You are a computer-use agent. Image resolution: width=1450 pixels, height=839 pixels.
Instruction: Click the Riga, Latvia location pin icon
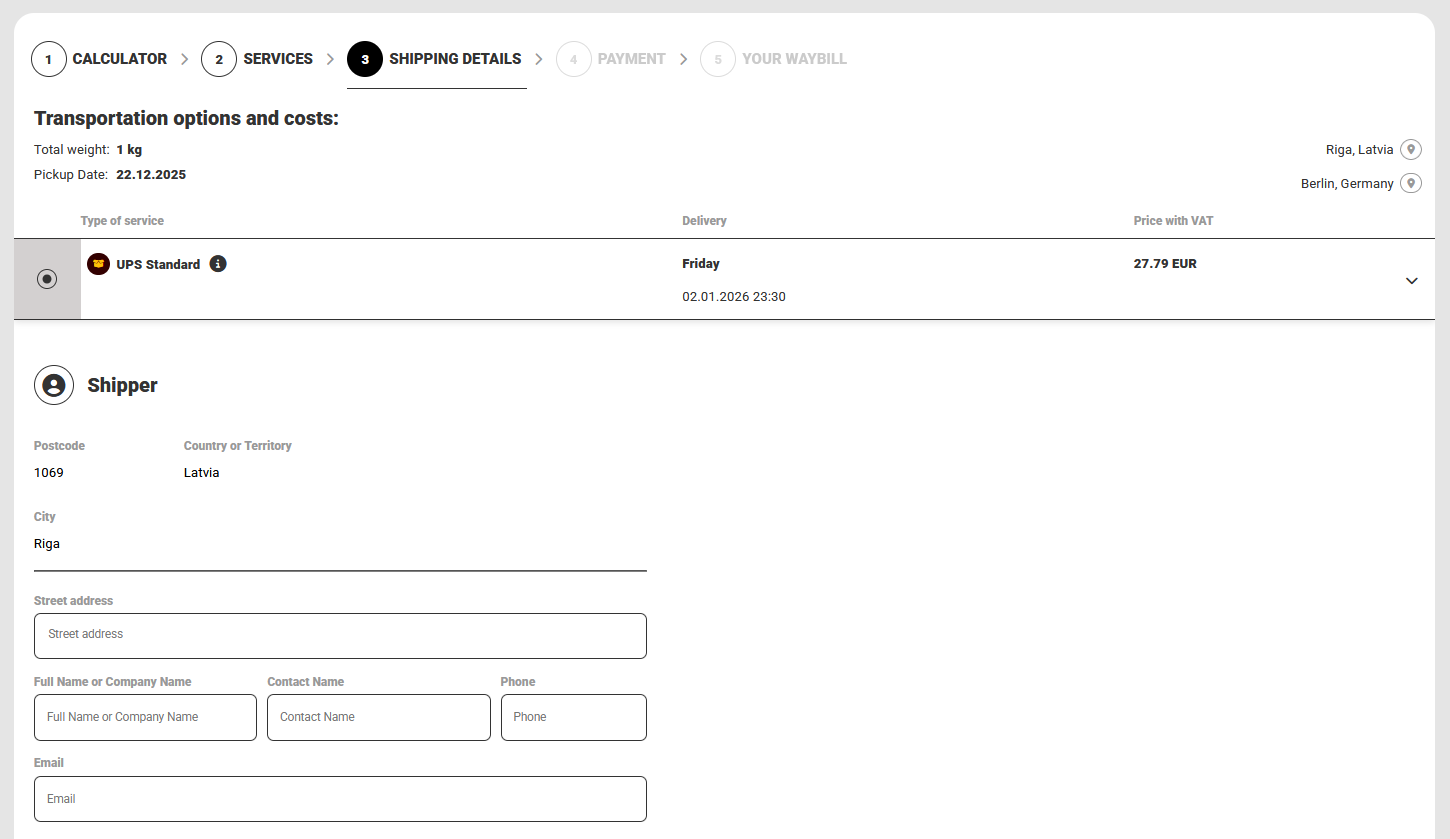click(x=1410, y=150)
